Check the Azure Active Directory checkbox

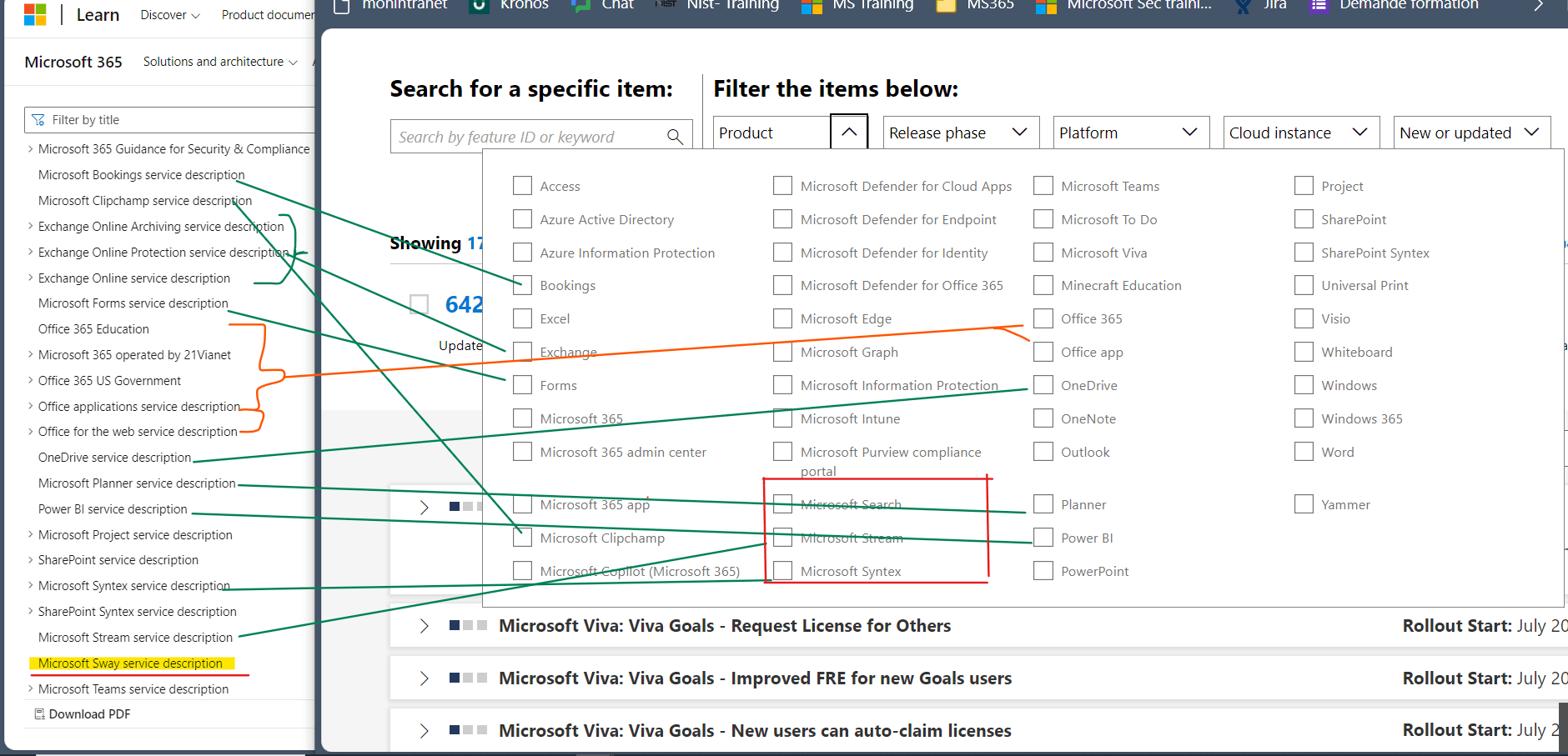522,219
